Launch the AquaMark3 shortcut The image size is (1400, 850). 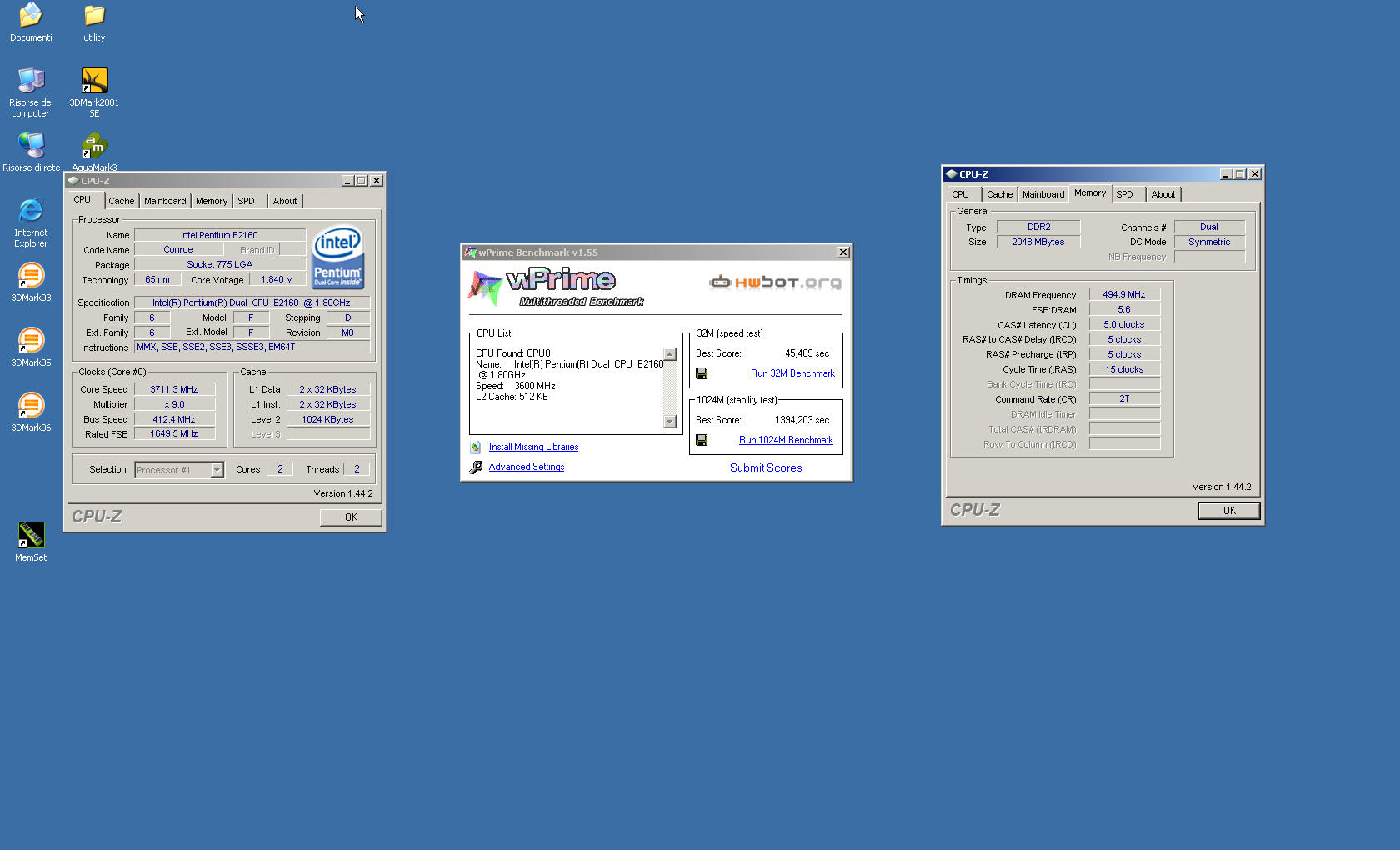pyautogui.click(x=94, y=151)
